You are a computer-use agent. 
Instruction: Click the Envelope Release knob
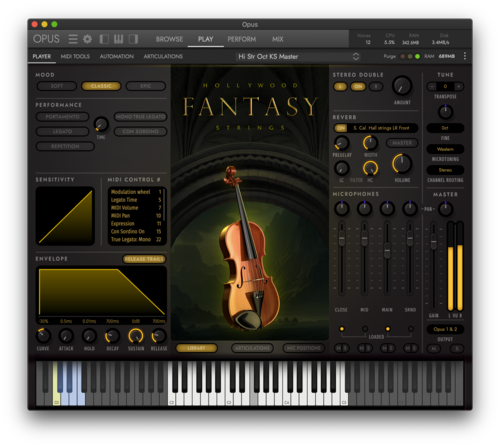point(159,336)
